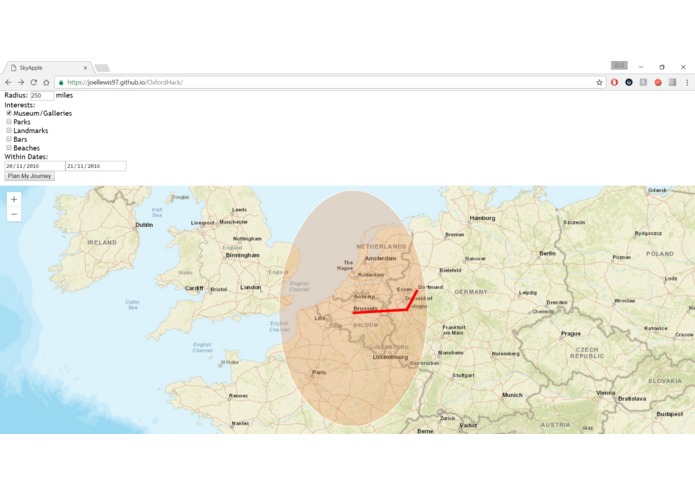695x494 pixels.
Task: Focus the Radius miles input field
Action: tap(42, 96)
